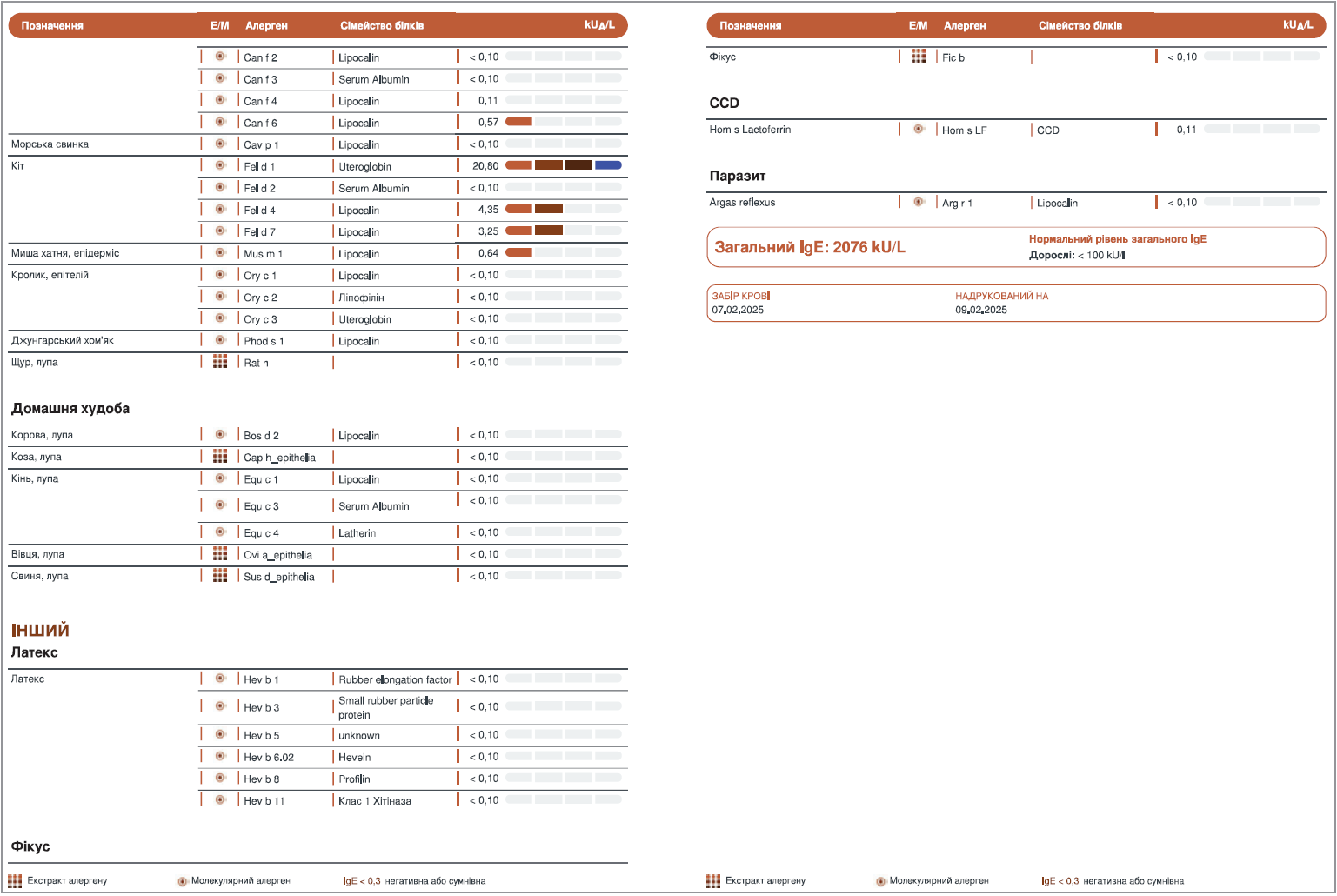Click the Паразит section heading
The width and height of the screenshot is (1337, 896).
(x=738, y=176)
